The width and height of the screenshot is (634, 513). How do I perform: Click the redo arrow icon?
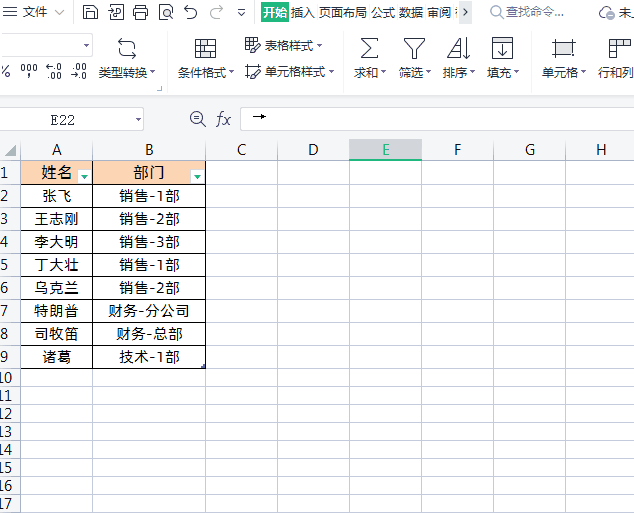click(x=216, y=12)
